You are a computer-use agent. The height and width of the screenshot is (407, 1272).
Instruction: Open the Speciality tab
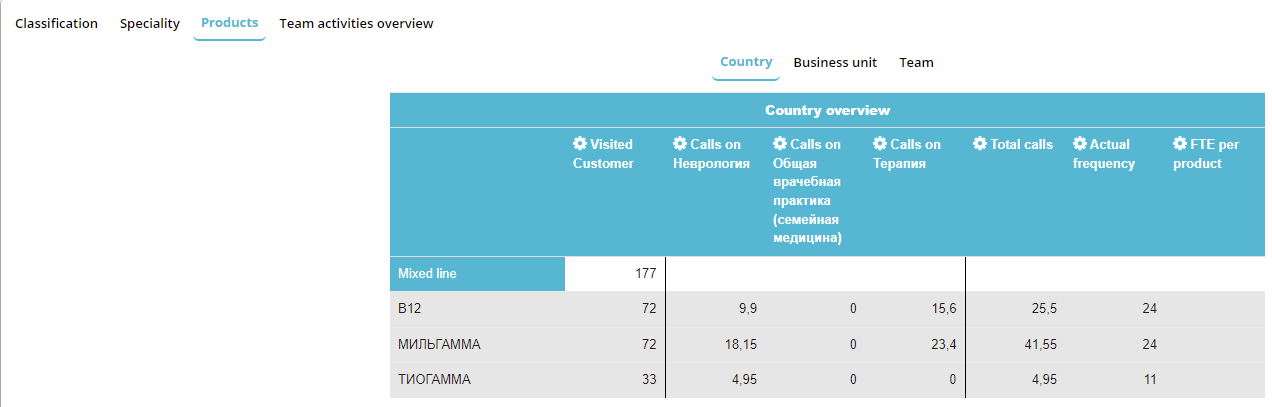(150, 23)
